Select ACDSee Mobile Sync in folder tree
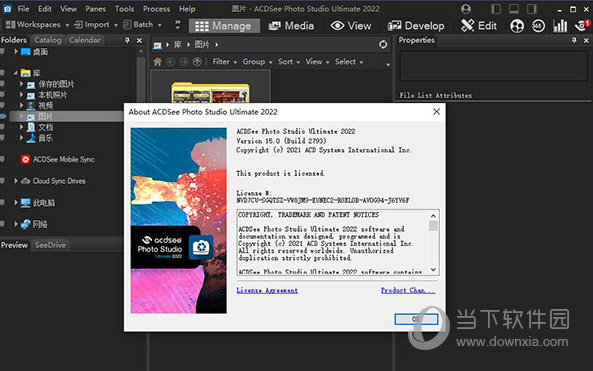The width and height of the screenshot is (593, 371). [58, 160]
